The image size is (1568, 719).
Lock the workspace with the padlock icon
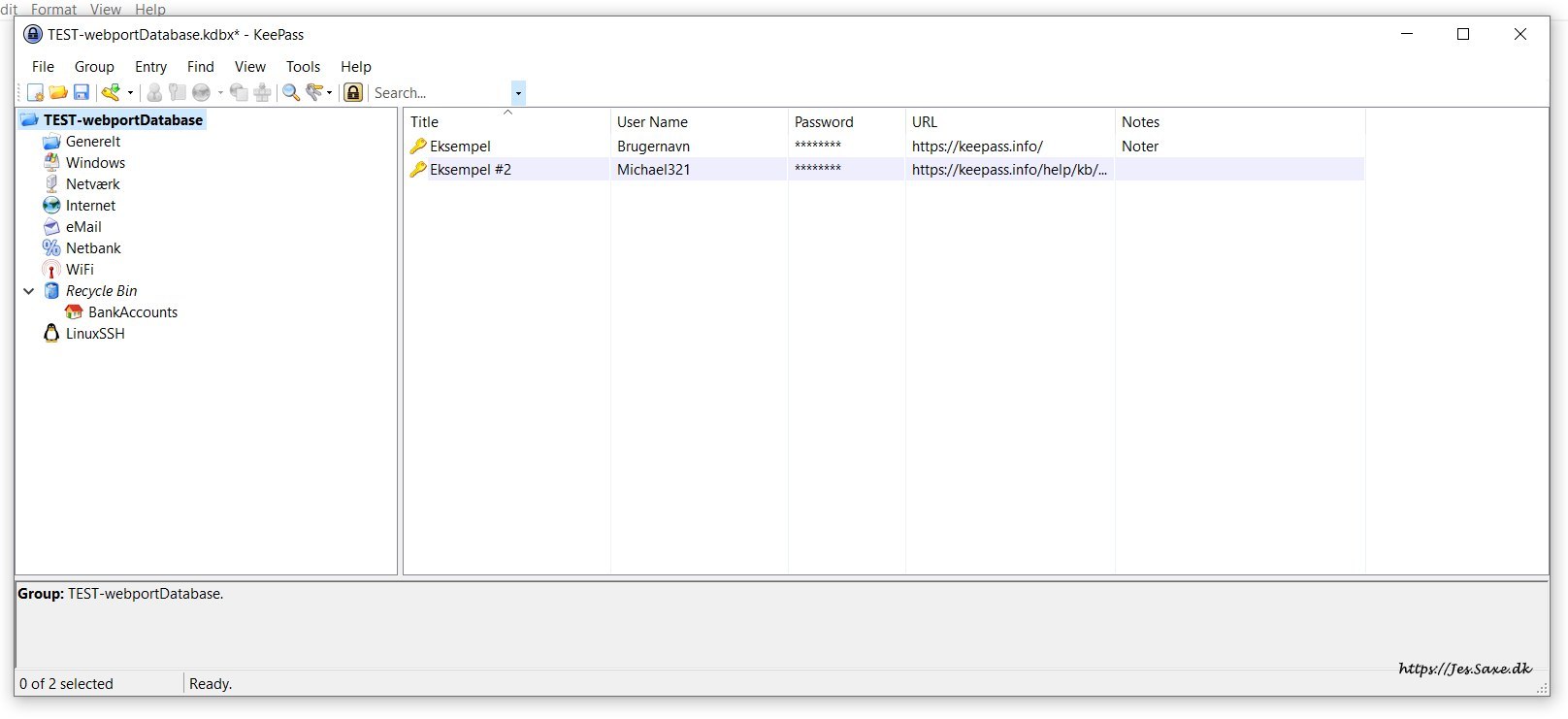353,93
